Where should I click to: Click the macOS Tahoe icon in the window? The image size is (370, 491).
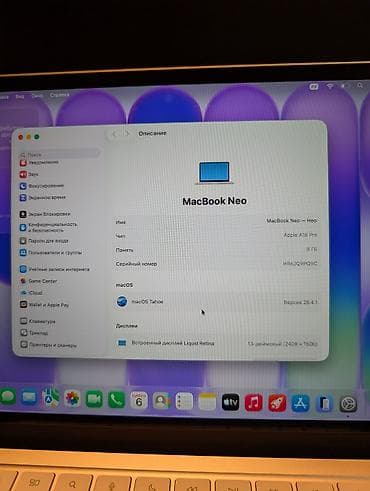coord(122,302)
